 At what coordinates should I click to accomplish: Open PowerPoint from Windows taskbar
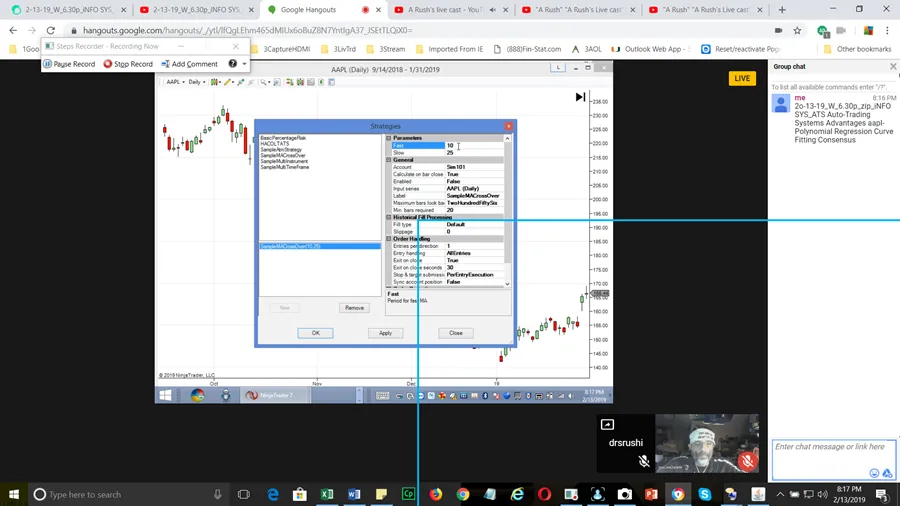click(651, 495)
